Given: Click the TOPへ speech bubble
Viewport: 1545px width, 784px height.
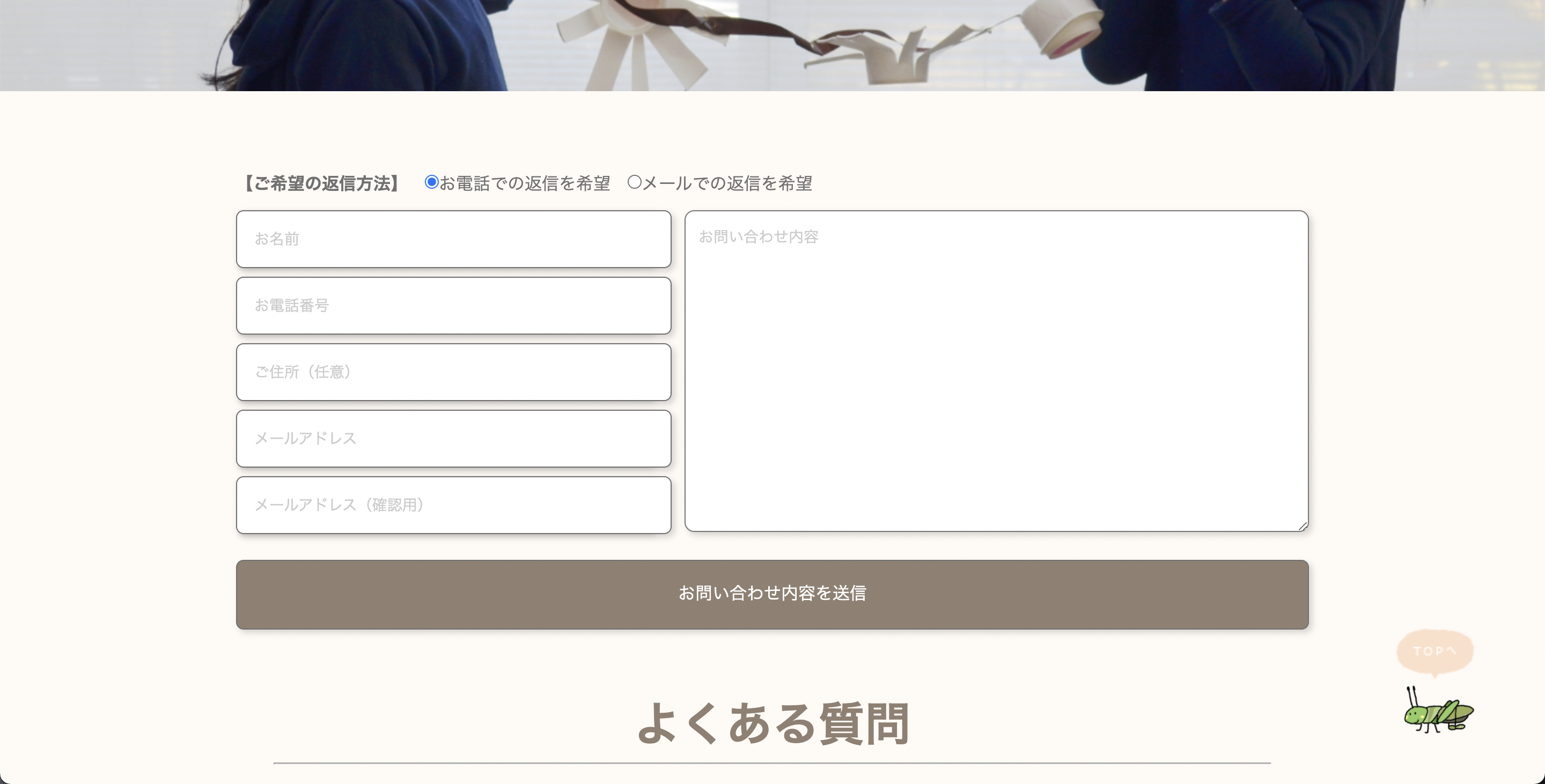Looking at the screenshot, I should [x=1434, y=652].
